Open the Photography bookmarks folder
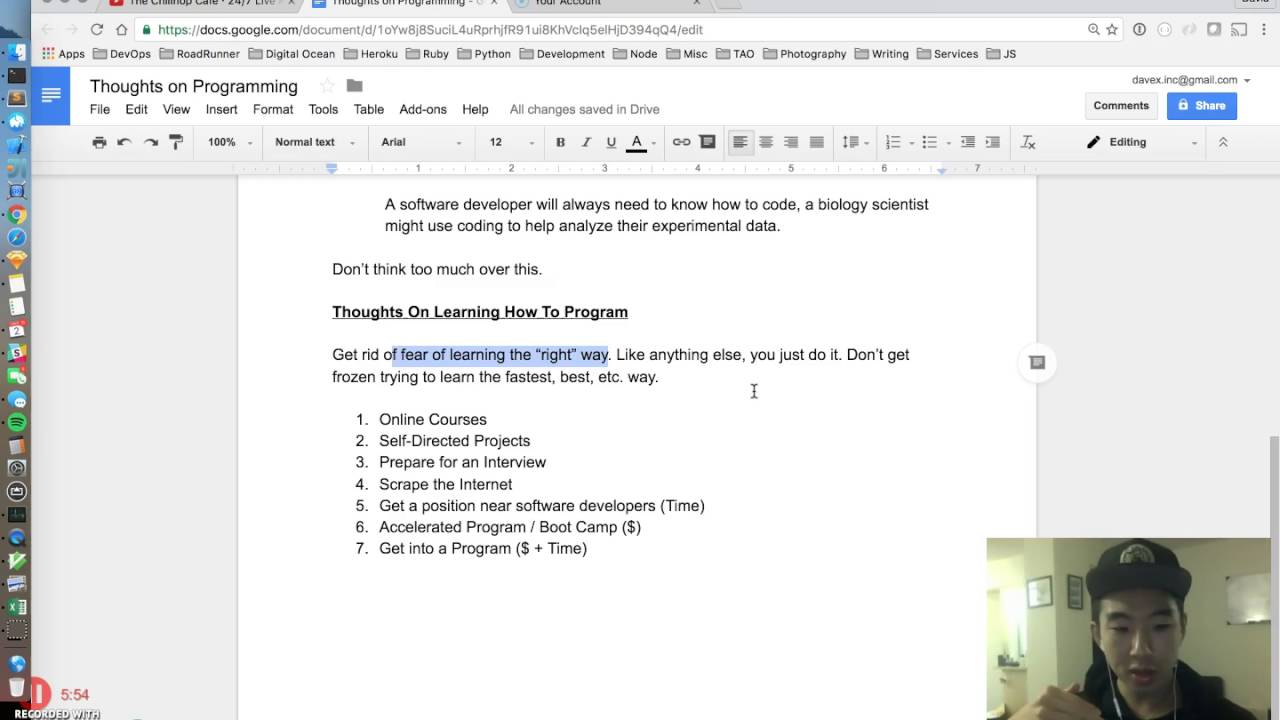Viewport: 1280px width, 720px height. tap(805, 54)
